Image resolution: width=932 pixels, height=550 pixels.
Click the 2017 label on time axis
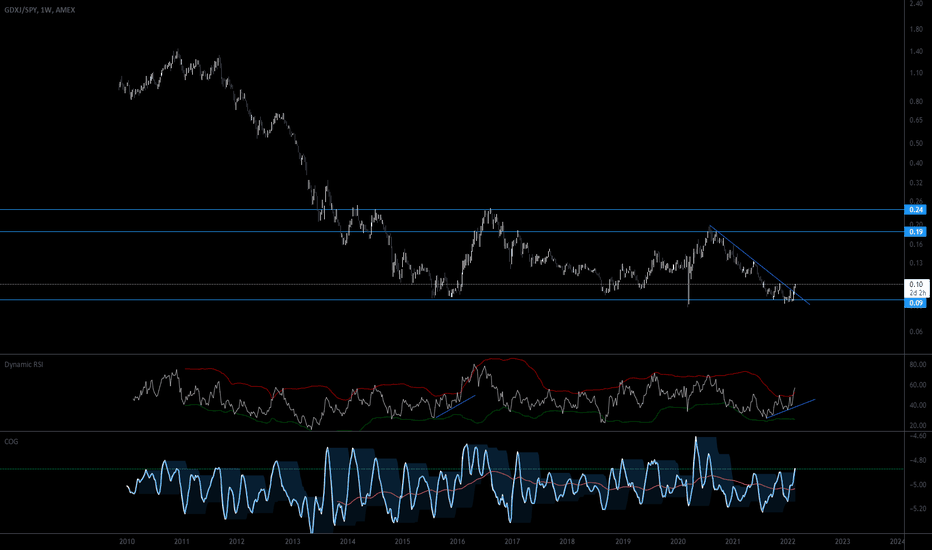512,542
